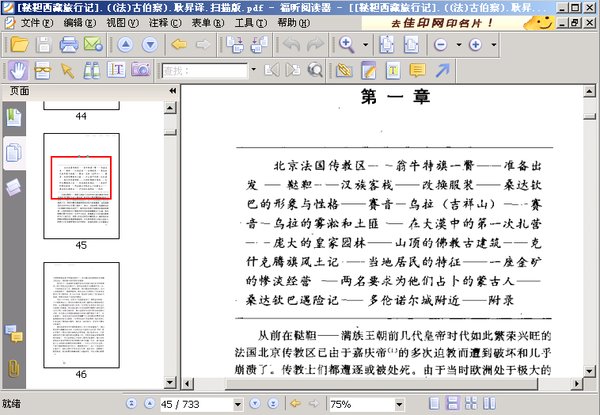Go to next page via status bar button

click(255, 404)
